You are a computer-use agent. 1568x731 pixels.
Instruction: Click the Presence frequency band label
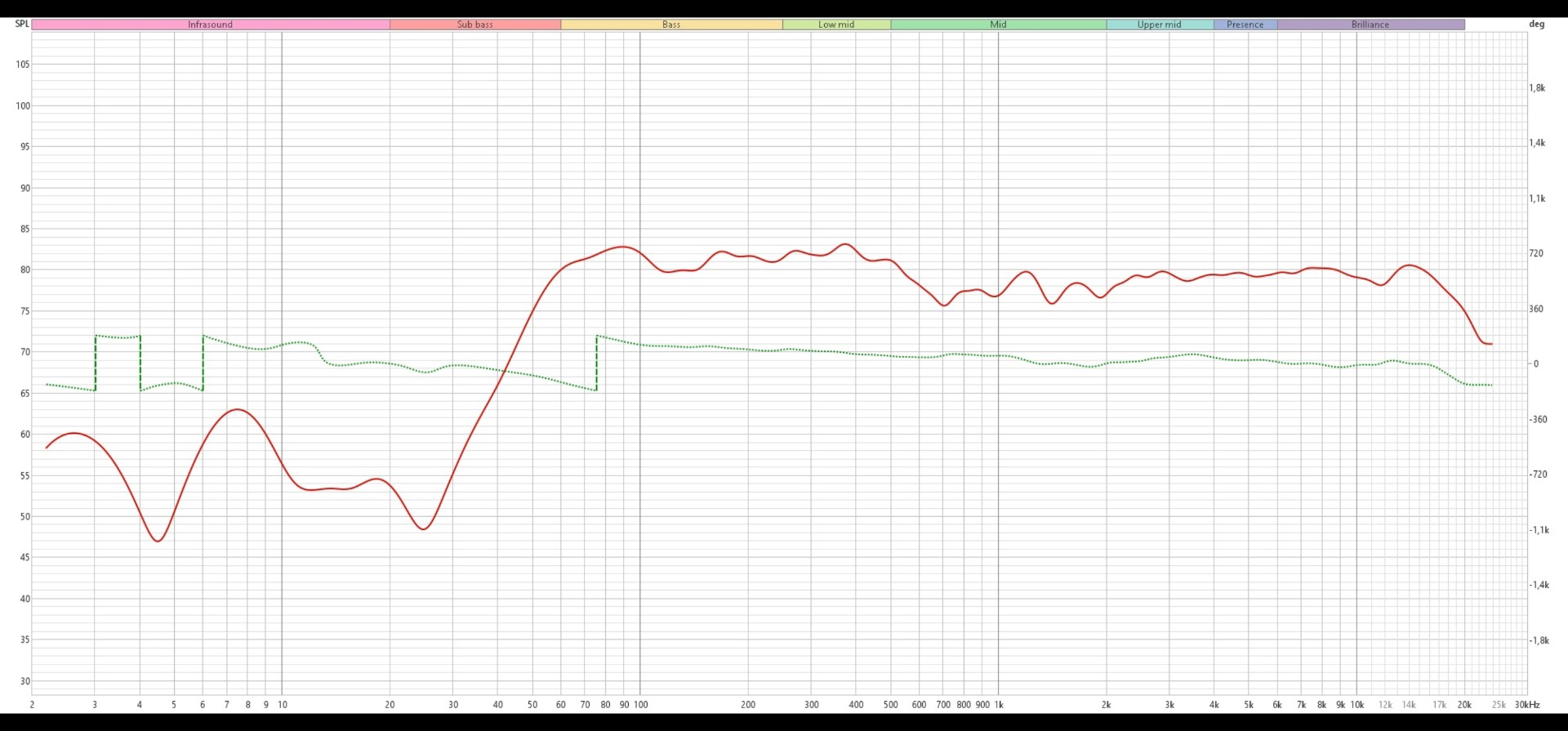[x=1245, y=25]
